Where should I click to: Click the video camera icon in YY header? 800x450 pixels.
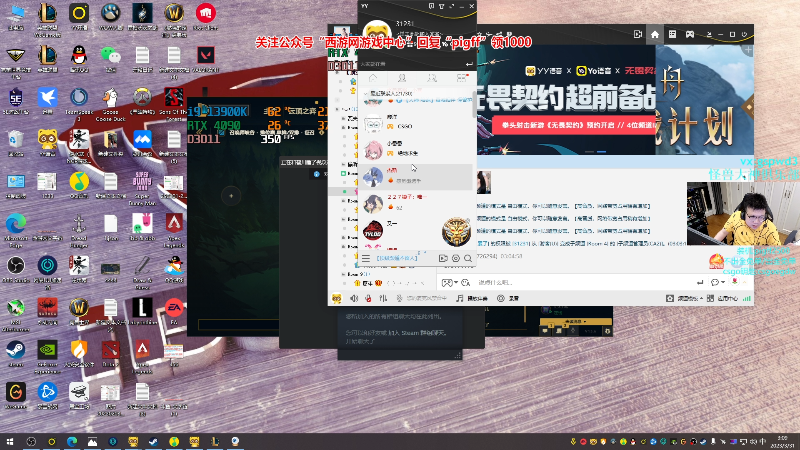[638, 34]
